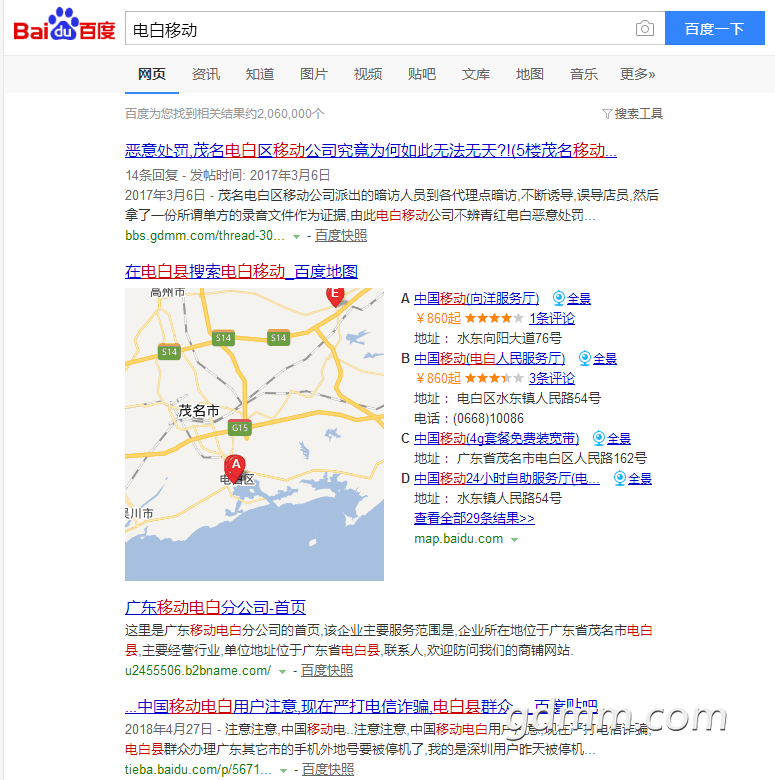Switch to the 知道 tab
This screenshot has width=775, height=780.
260,75
